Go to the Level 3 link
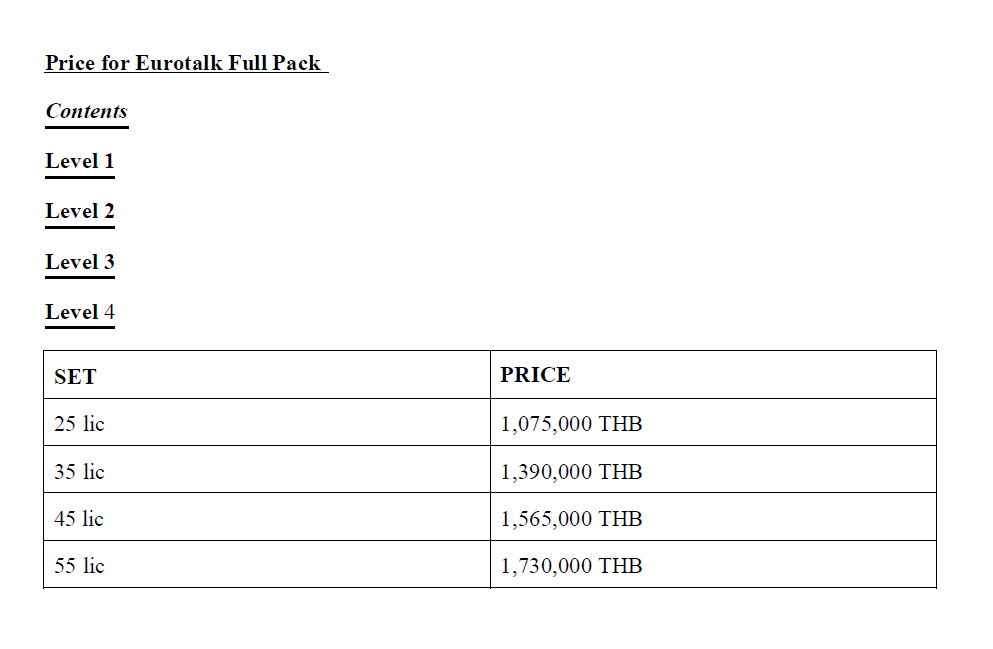The width and height of the screenshot is (993, 649). (80, 262)
